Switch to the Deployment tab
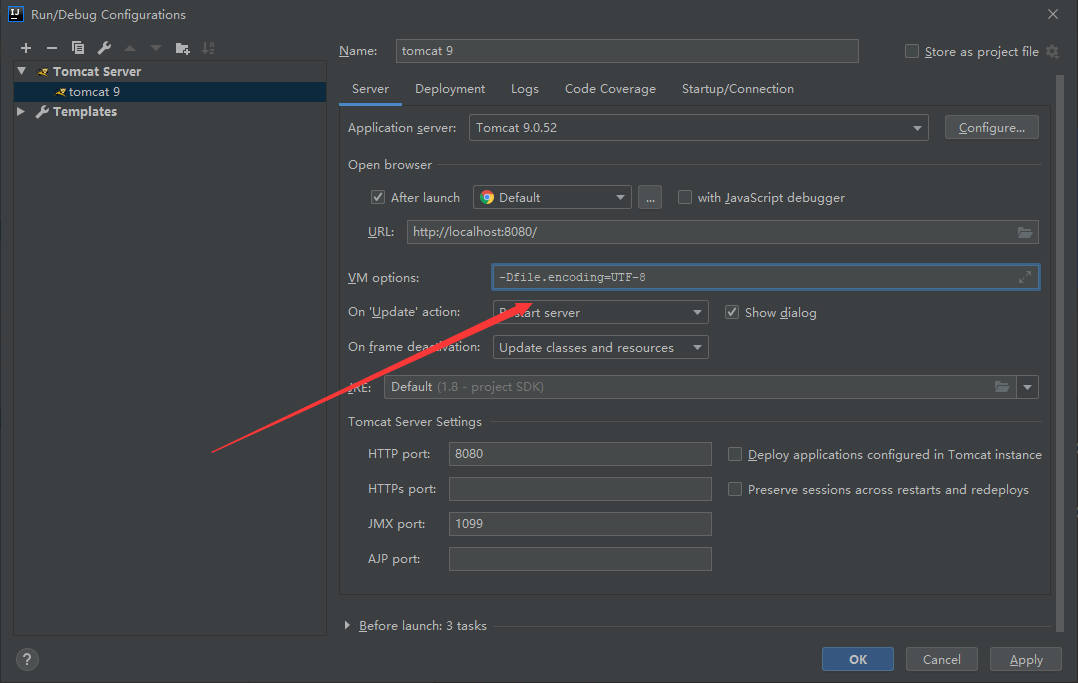The image size is (1078, 683). [x=450, y=89]
